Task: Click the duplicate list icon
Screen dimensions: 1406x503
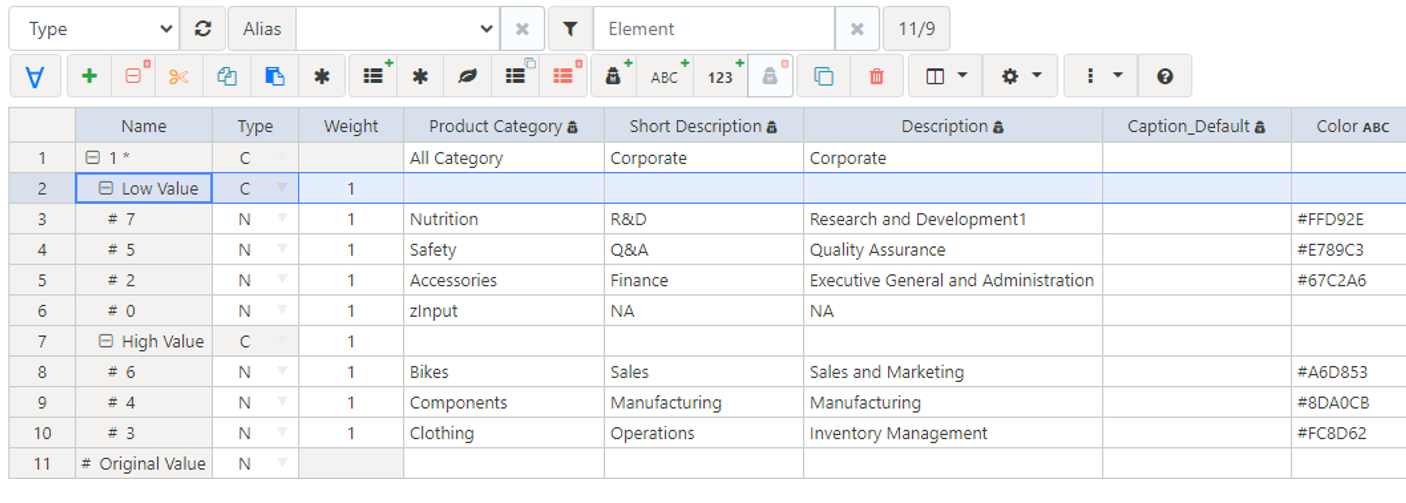Action: point(516,76)
